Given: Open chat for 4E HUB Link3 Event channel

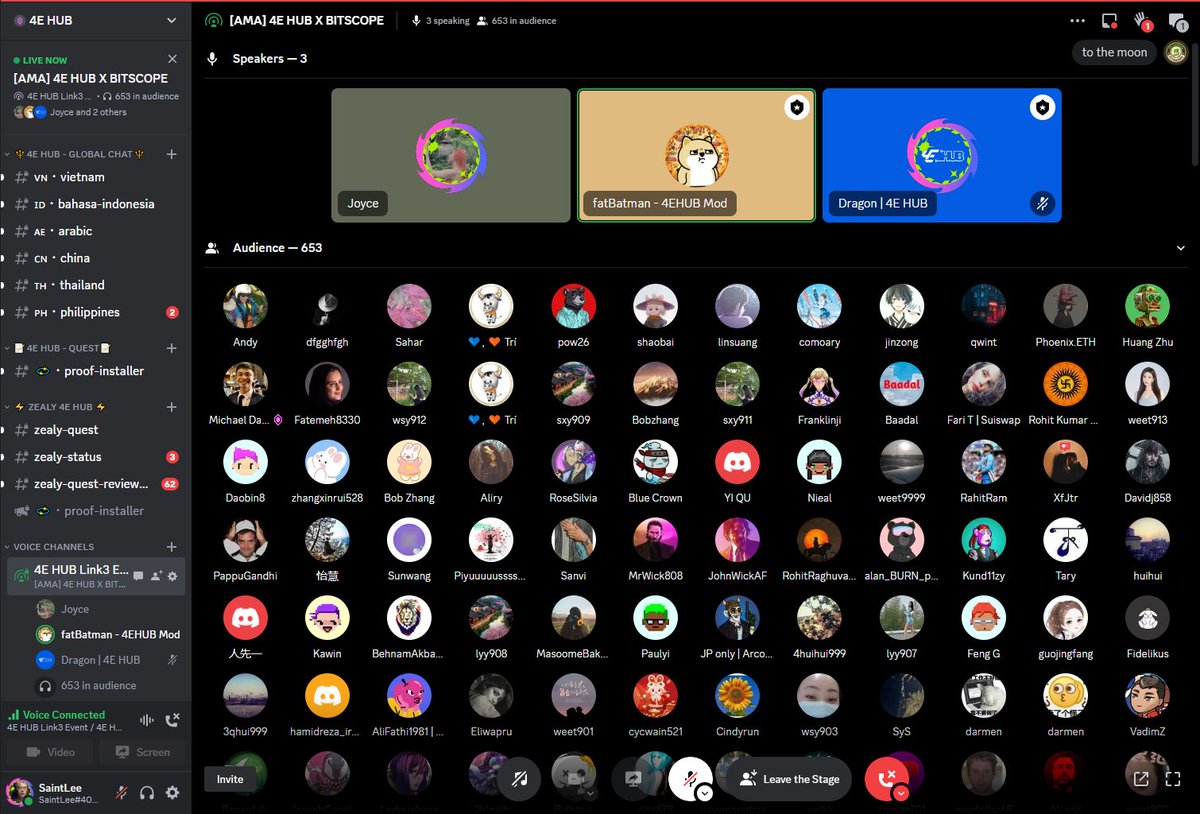Looking at the screenshot, I should [139, 576].
